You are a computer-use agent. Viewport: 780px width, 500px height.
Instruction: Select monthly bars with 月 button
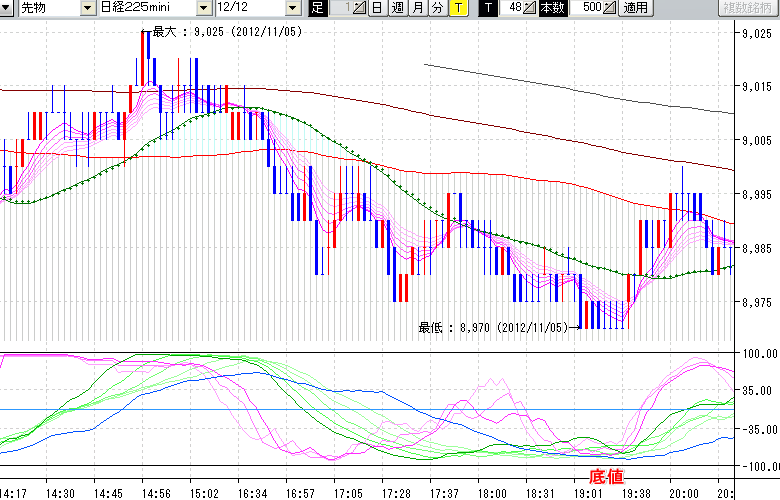tap(417, 8)
